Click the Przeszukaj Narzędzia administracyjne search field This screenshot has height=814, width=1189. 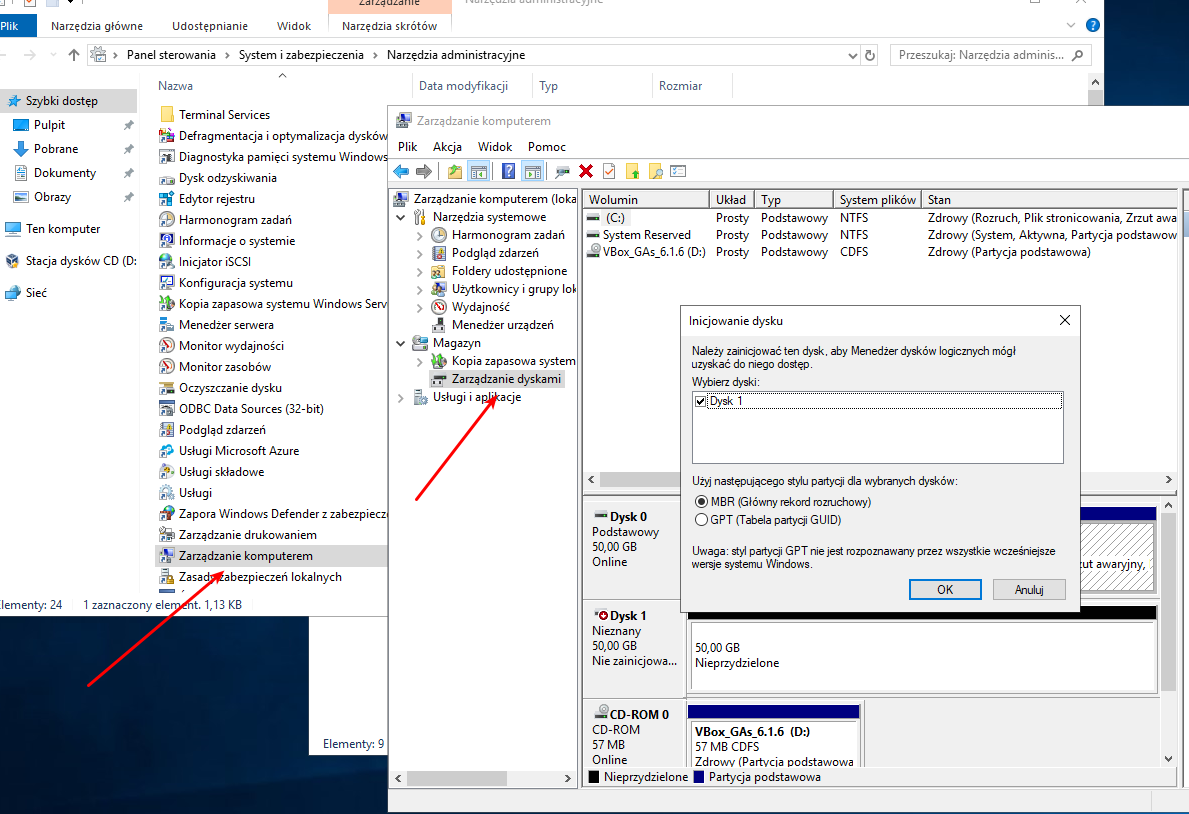991,55
